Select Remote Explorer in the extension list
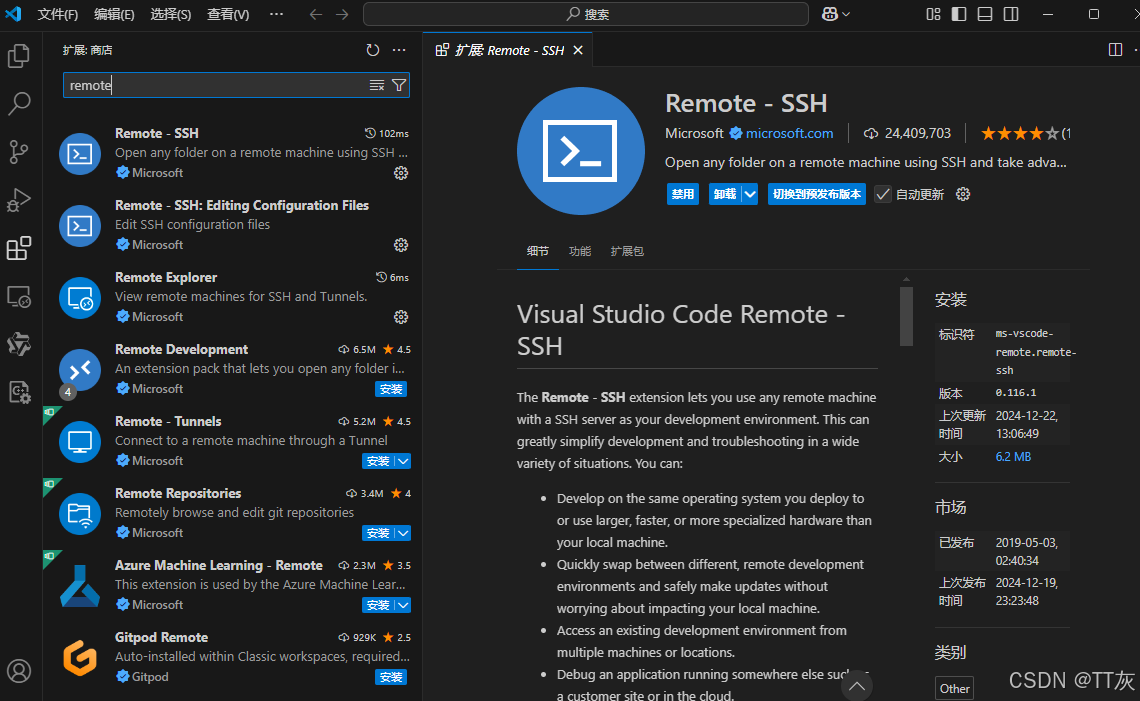The image size is (1140, 701). tap(233, 297)
